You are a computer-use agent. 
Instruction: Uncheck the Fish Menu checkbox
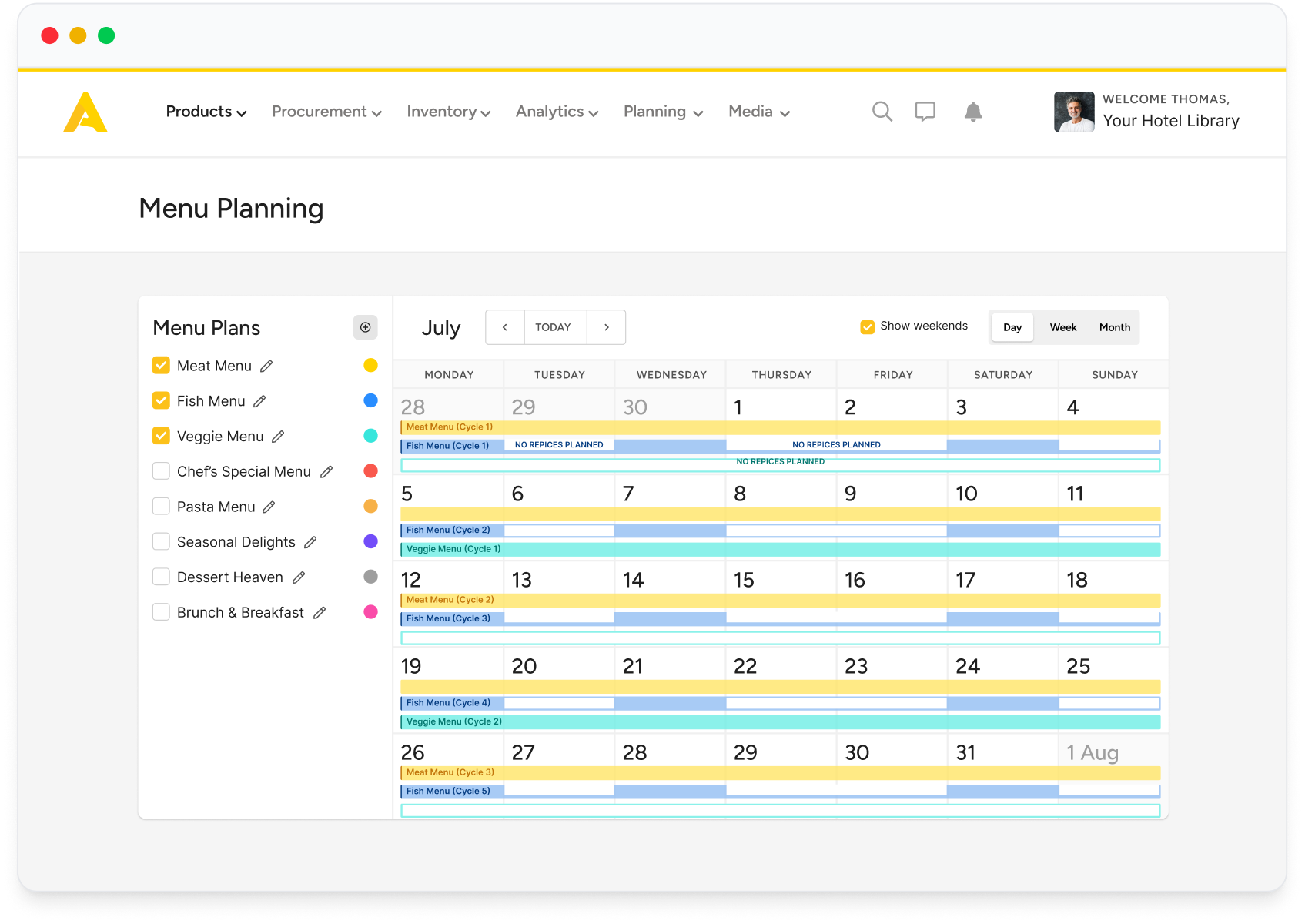point(161,400)
